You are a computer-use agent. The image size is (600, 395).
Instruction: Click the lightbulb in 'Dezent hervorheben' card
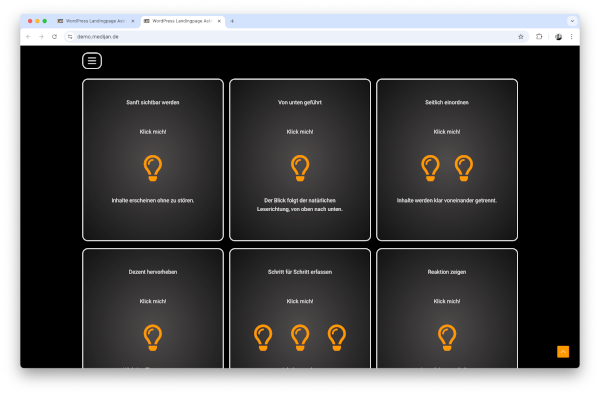tap(153, 337)
